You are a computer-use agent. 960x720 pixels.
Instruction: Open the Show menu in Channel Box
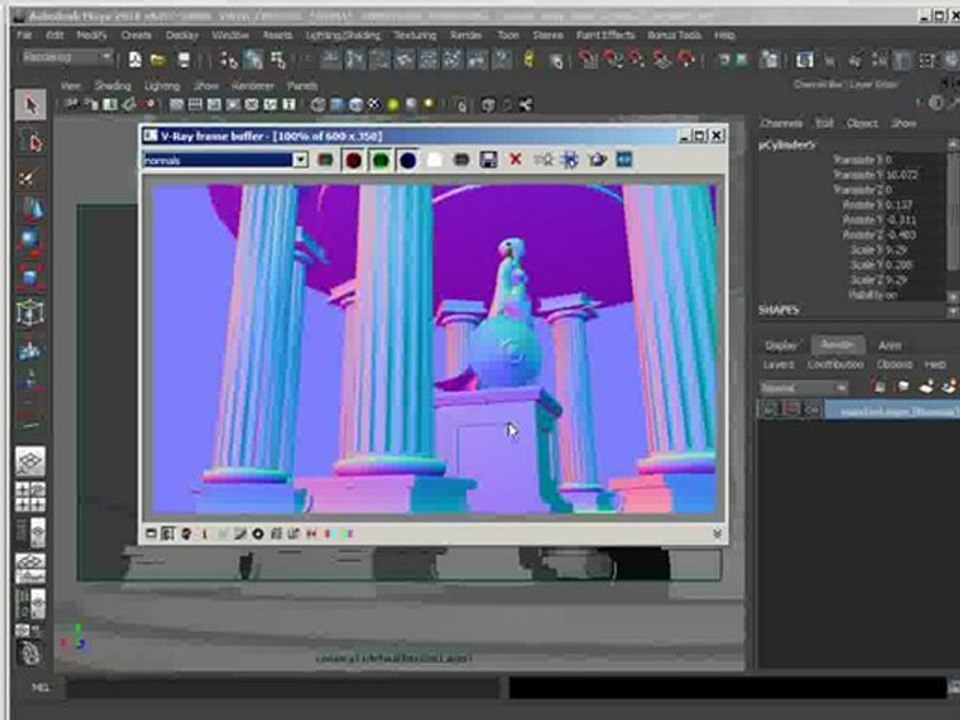point(903,124)
